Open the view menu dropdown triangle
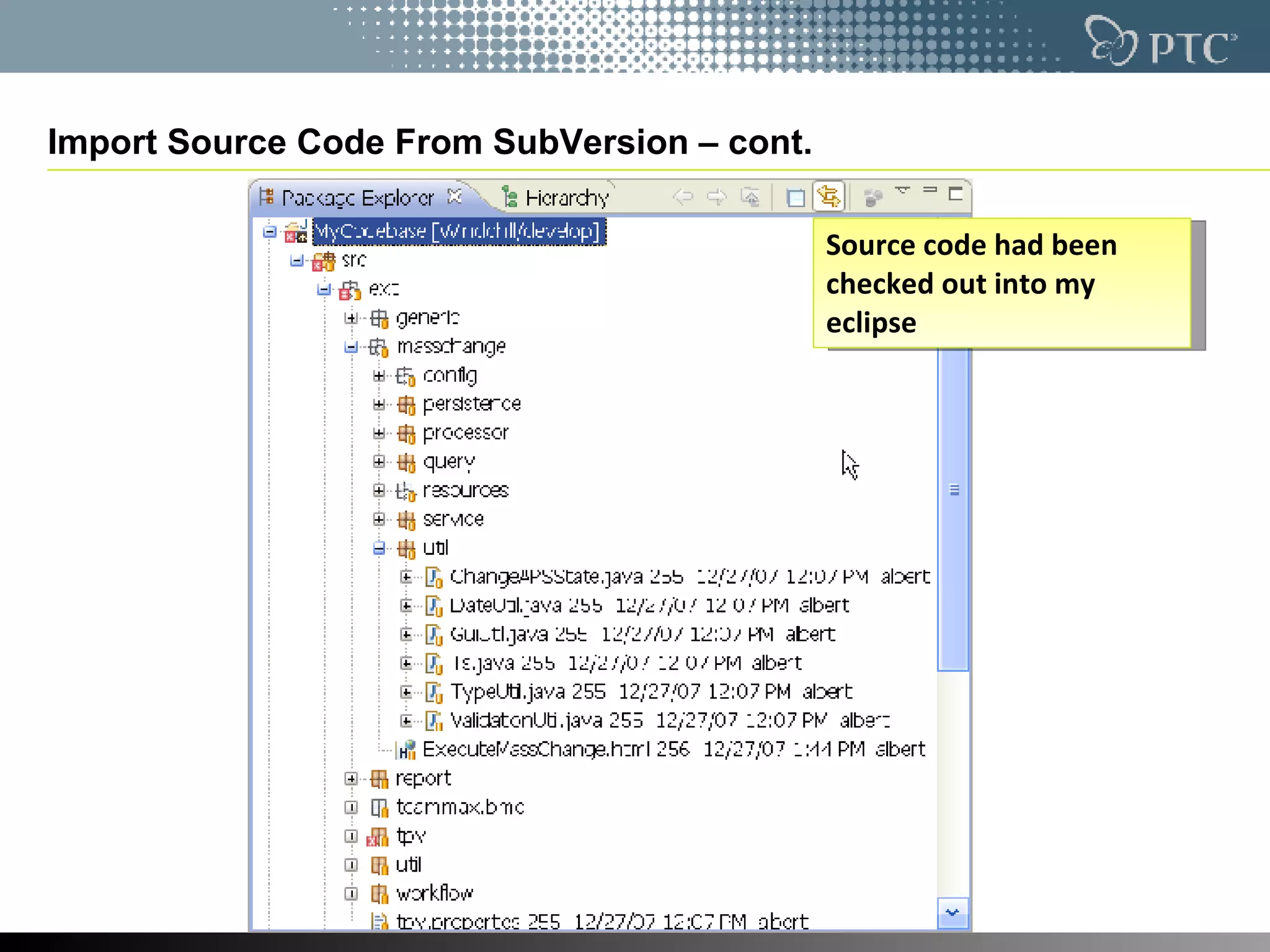Image resolution: width=1270 pixels, height=952 pixels. 902,190
